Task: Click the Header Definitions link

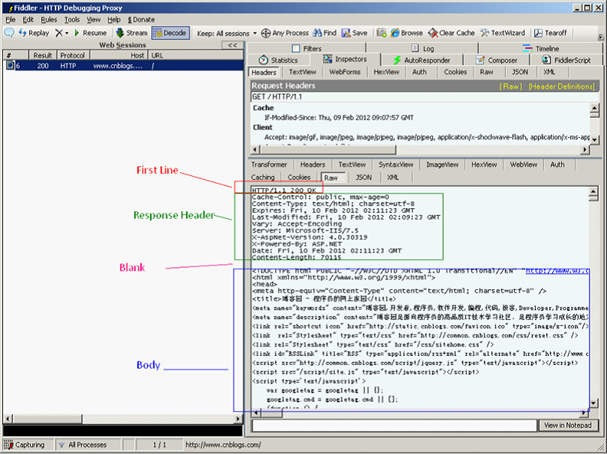Action: tap(562, 86)
